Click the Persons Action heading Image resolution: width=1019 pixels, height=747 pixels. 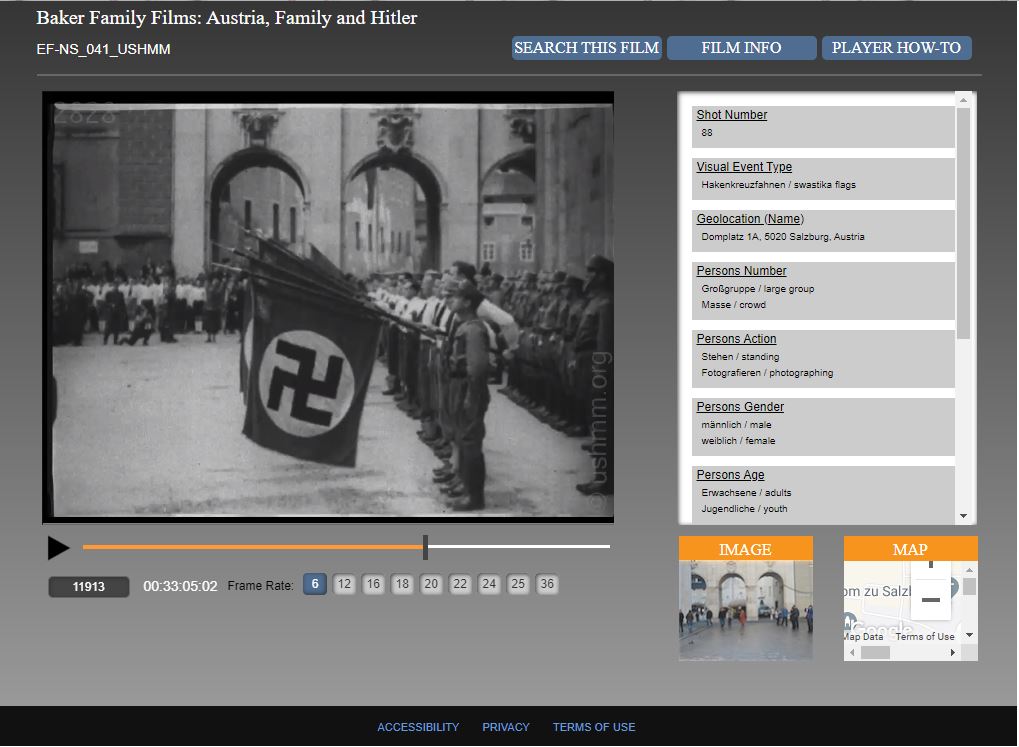coord(736,339)
